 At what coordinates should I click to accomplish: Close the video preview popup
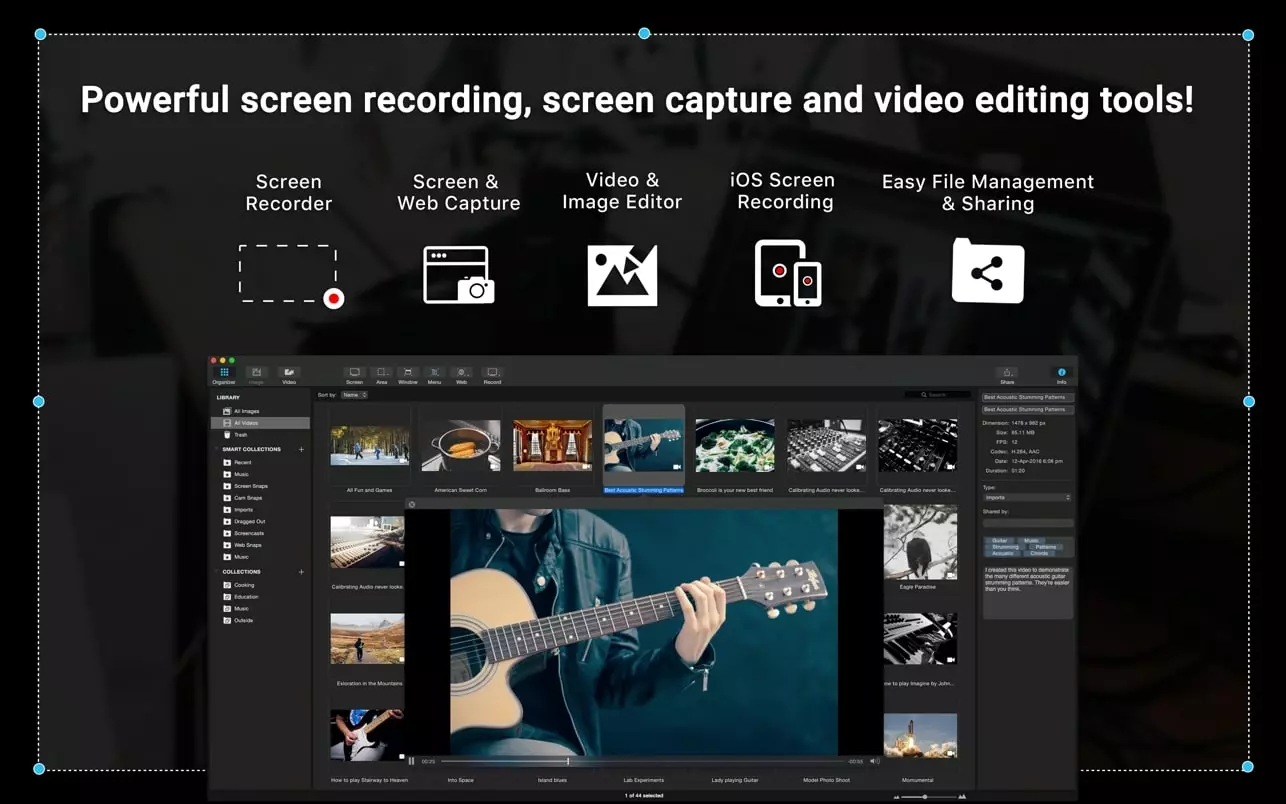tap(412, 504)
